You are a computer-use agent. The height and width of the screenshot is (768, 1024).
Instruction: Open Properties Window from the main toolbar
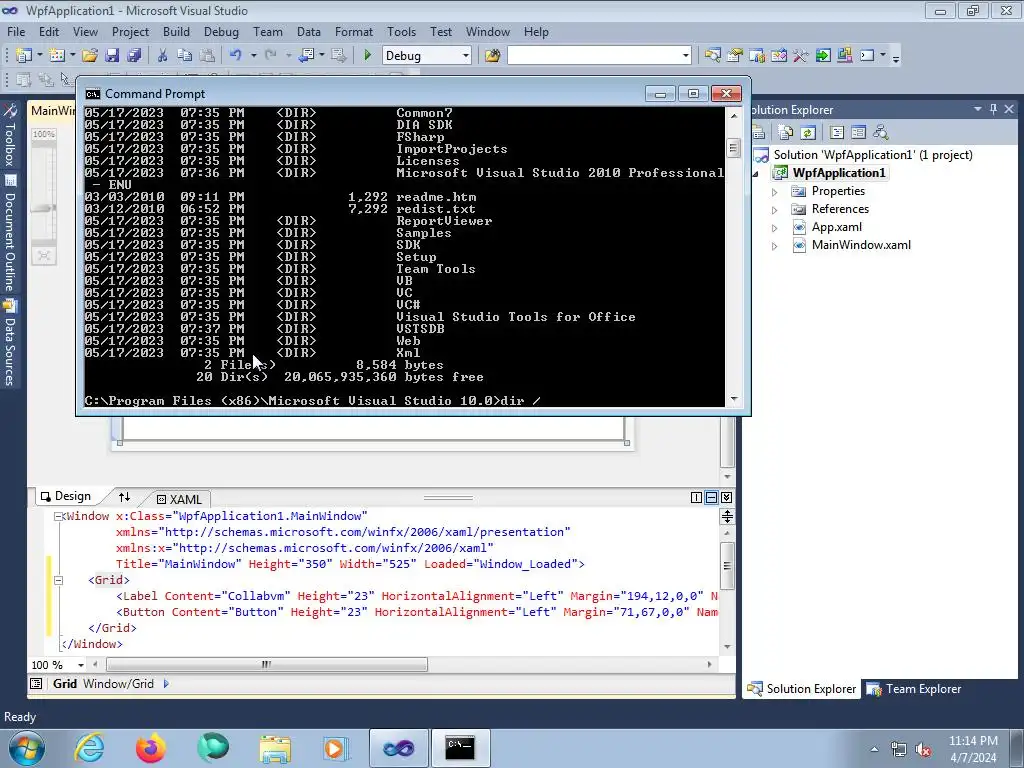click(735, 56)
